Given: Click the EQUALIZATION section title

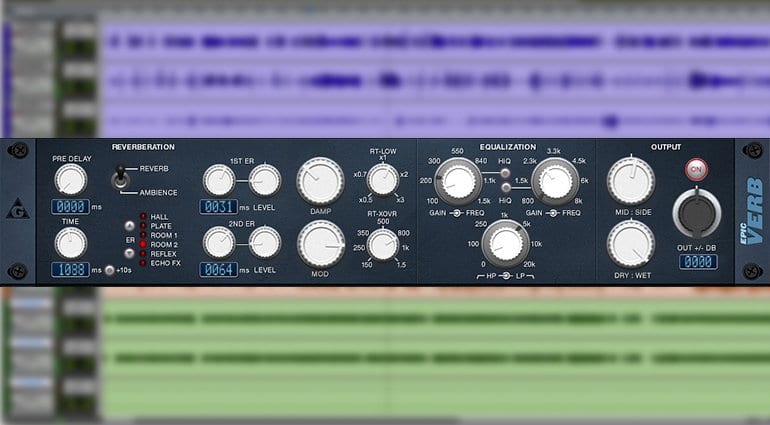Looking at the screenshot, I should 508,147.
